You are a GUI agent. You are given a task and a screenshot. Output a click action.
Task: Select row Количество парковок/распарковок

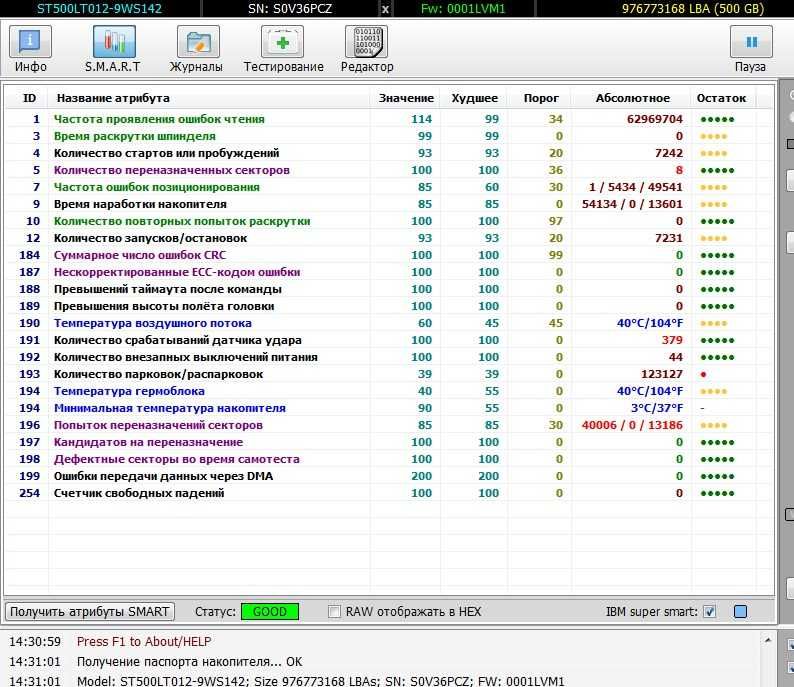point(390,374)
